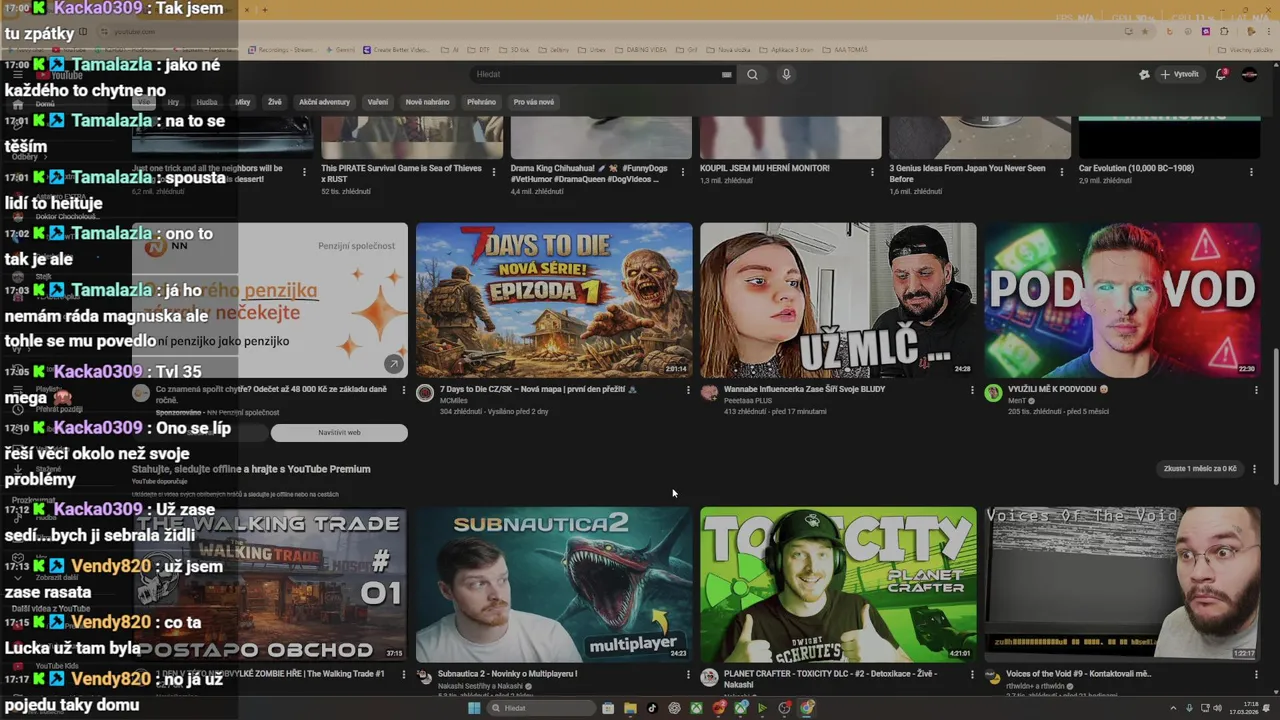The height and width of the screenshot is (720, 1280).
Task: Open Subnautica 2 multiplayer thumbnail
Action: (554, 584)
